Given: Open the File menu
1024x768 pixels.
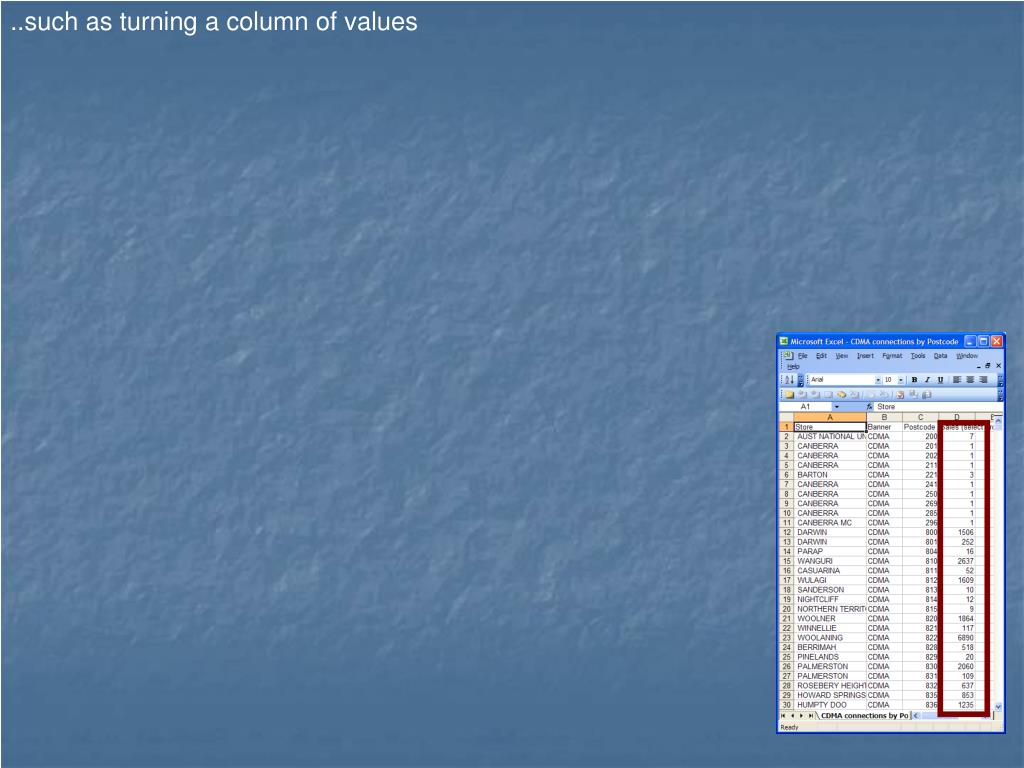Looking at the screenshot, I should [803, 356].
